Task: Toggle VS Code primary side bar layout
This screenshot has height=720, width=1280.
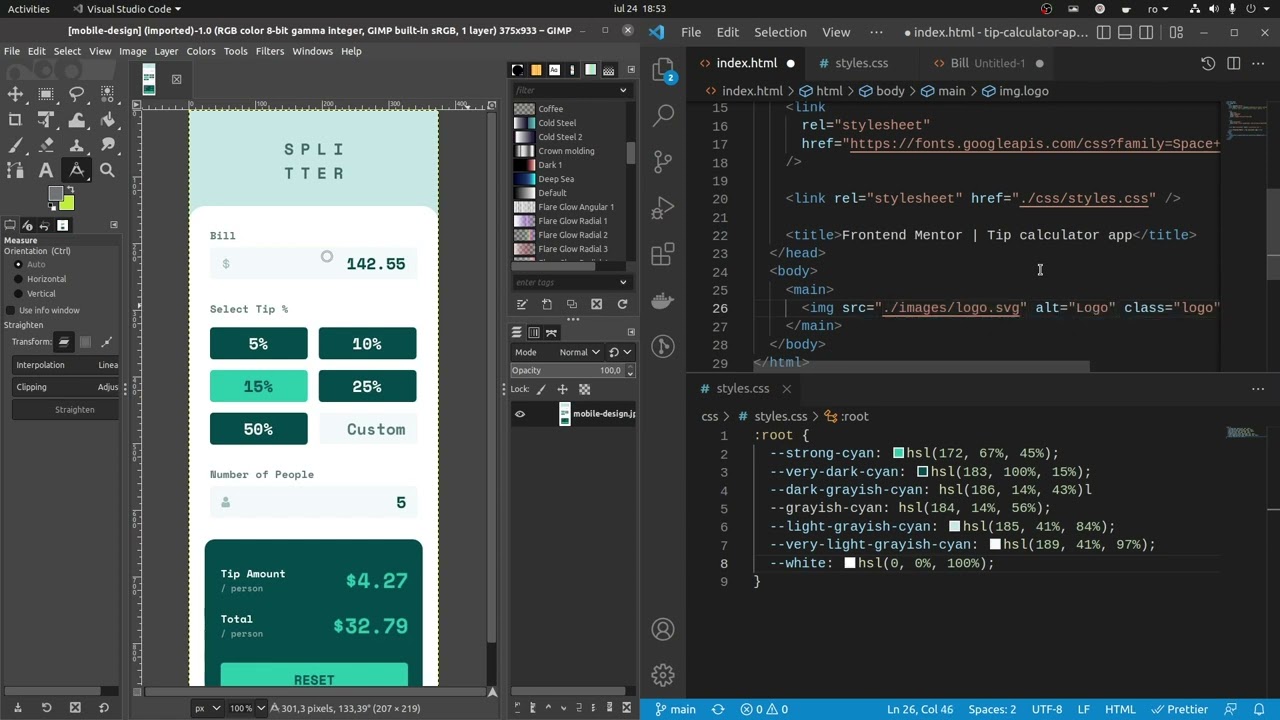Action: (x=1104, y=33)
